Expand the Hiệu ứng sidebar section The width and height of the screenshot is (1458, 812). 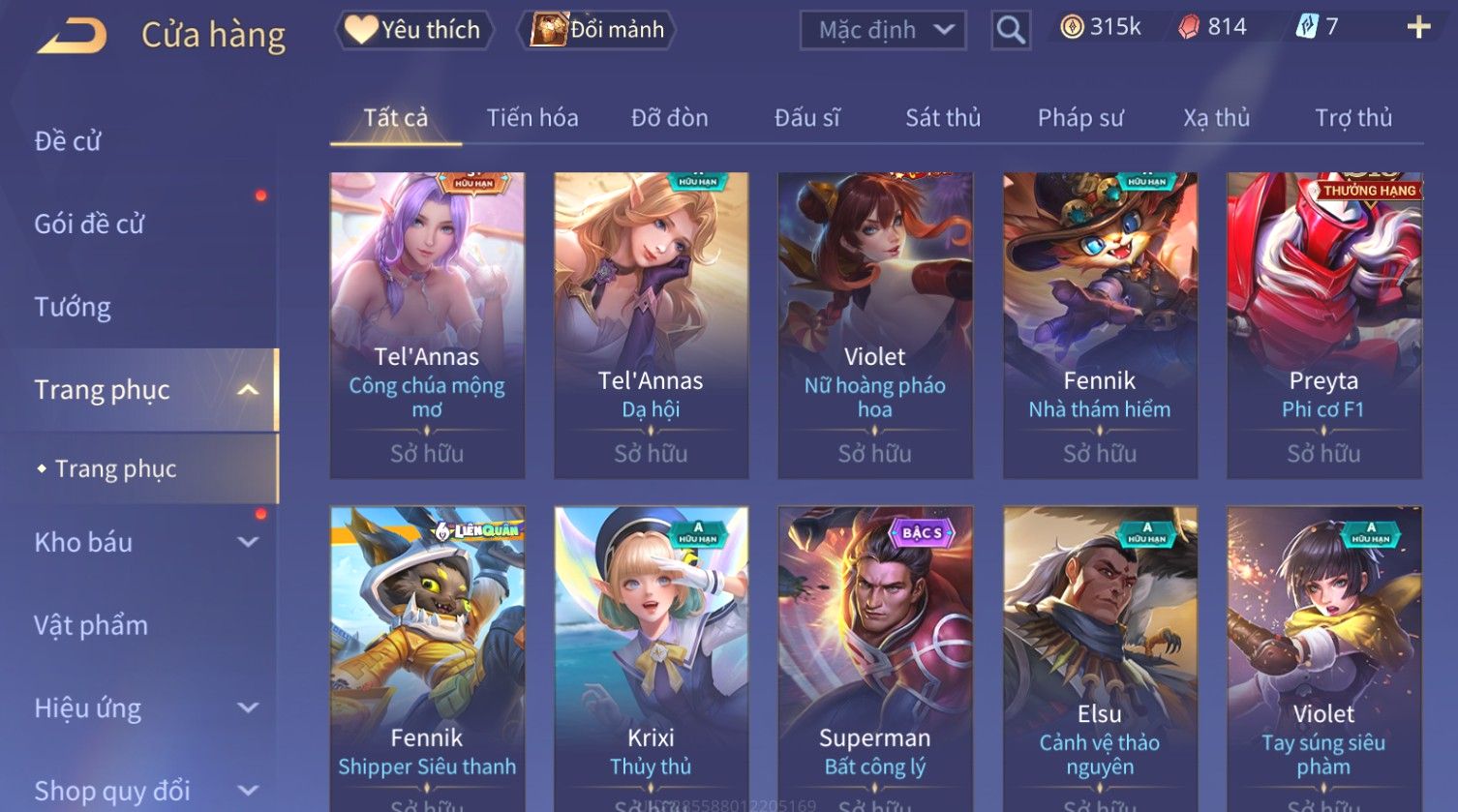point(248,708)
